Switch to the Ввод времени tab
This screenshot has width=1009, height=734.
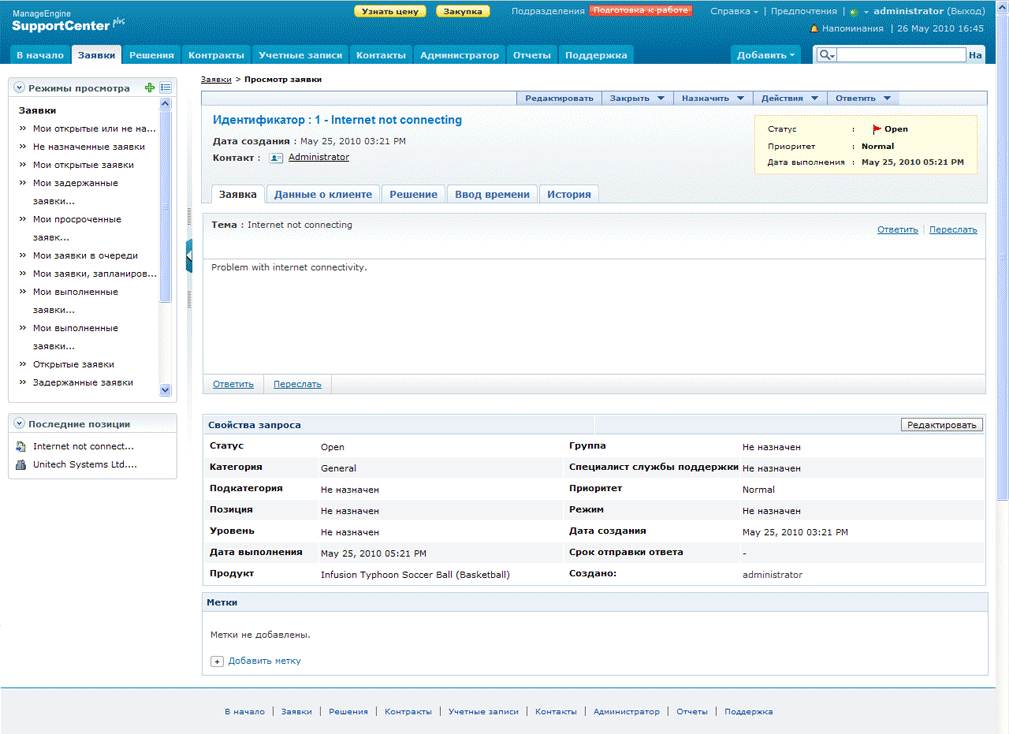(492, 194)
